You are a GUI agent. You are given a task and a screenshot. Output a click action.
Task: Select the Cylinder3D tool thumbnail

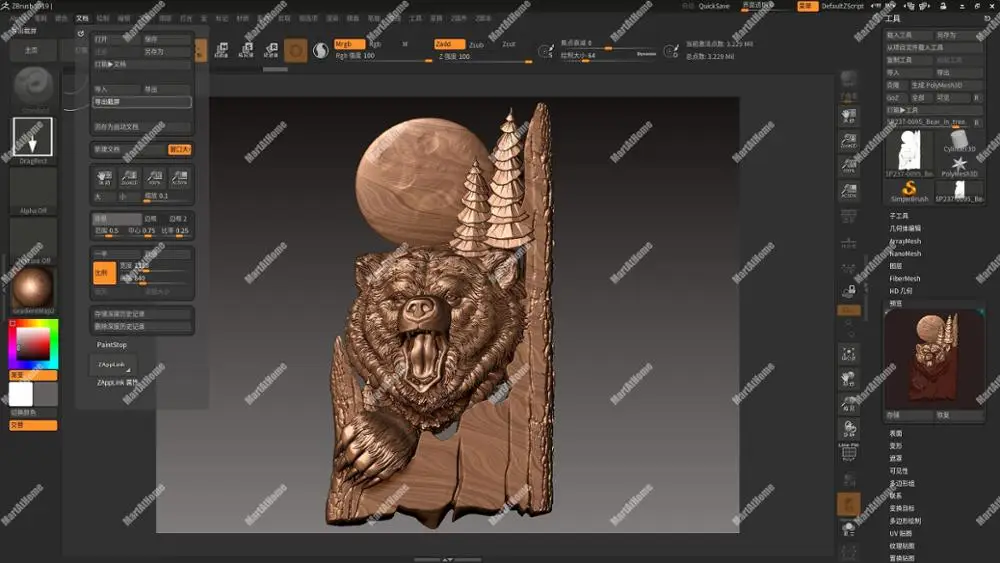tap(959, 140)
